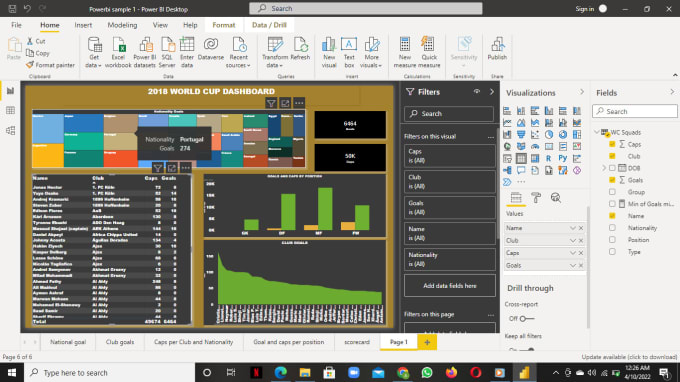Open Model view in left sidebar
Viewport: 680px width, 382px height.
tap(10, 130)
